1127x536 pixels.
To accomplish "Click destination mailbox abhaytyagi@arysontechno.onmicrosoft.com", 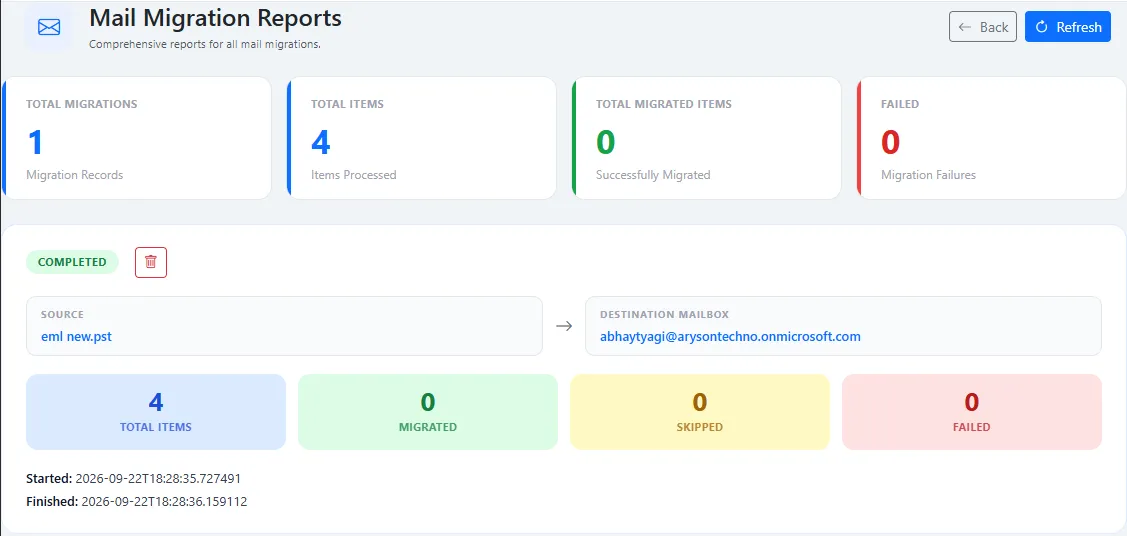I will pos(730,336).
